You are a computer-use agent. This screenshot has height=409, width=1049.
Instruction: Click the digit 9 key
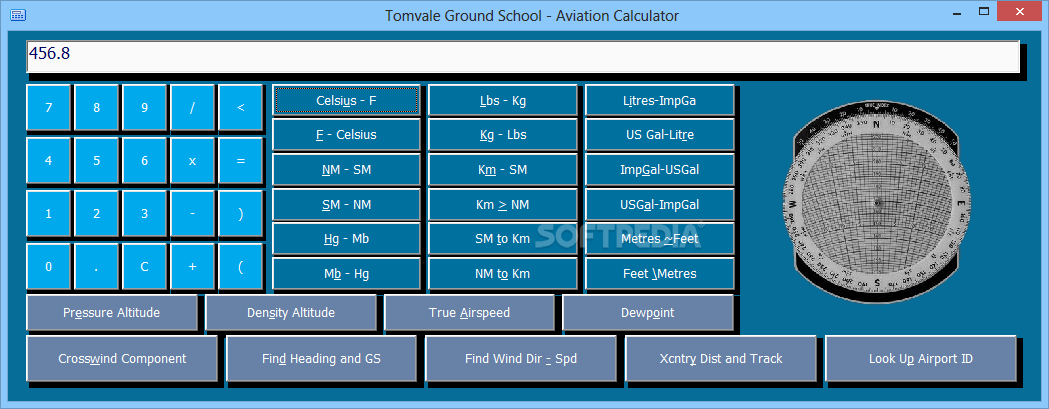(145, 107)
